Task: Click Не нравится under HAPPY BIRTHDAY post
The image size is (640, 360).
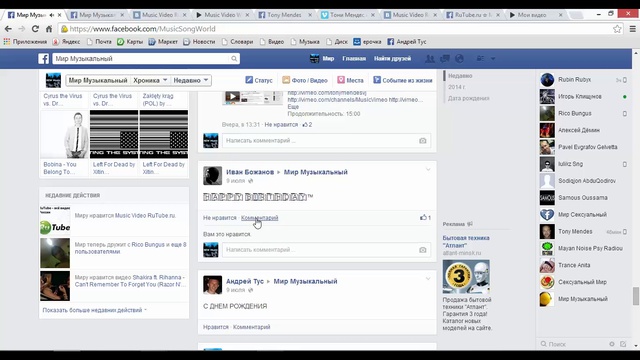Action: click(220, 218)
